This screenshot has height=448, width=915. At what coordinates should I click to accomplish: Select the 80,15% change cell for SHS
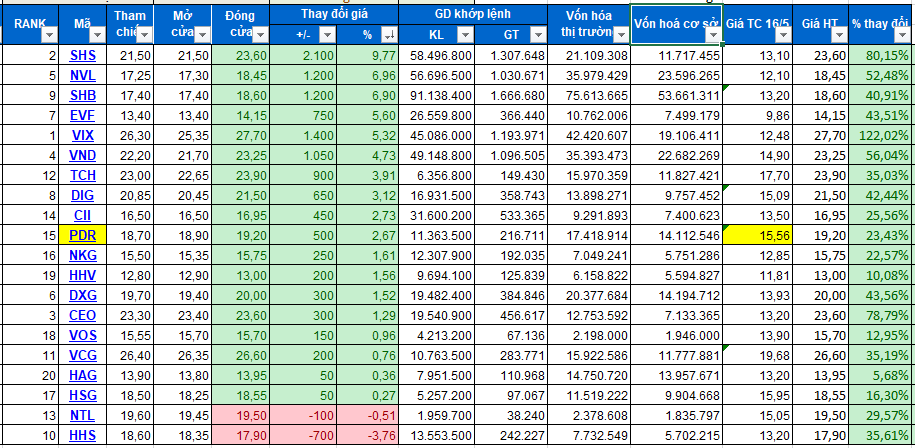tap(882, 55)
